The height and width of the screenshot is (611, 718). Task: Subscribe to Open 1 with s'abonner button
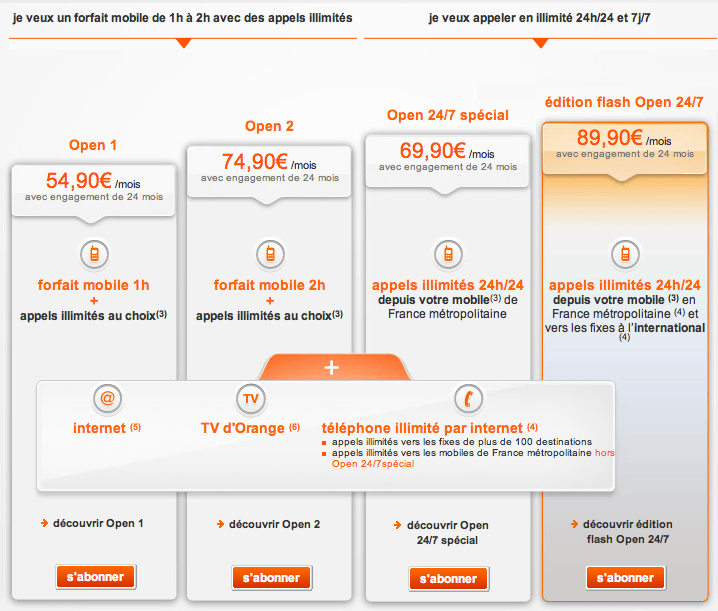click(96, 577)
